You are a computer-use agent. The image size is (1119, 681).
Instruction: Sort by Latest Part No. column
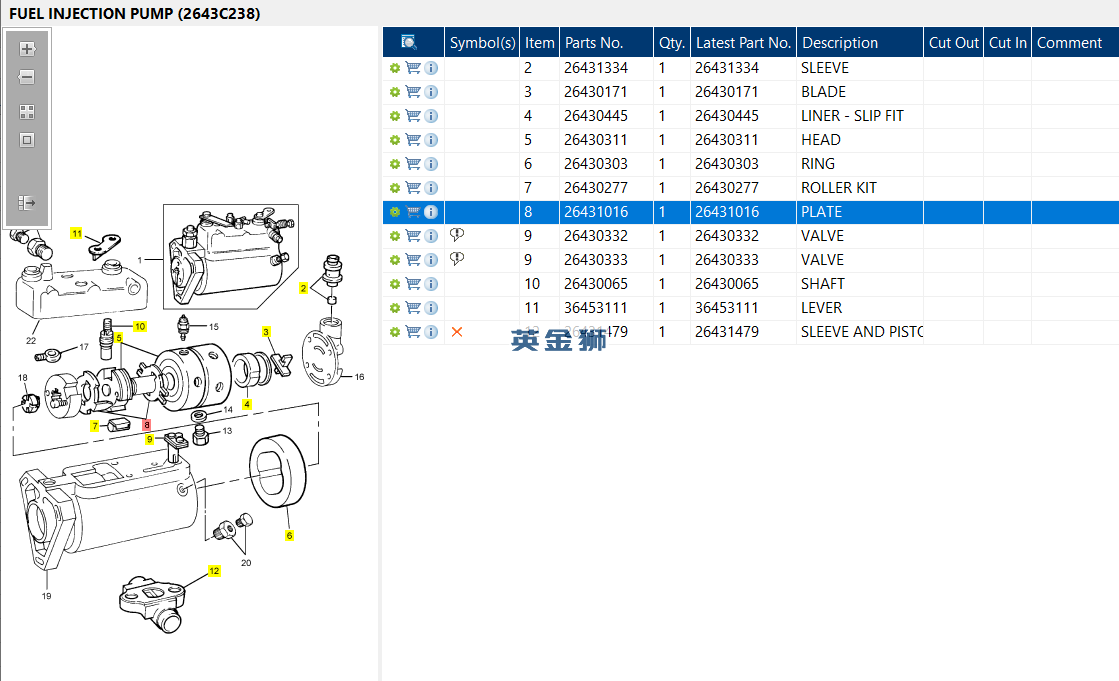[743, 42]
